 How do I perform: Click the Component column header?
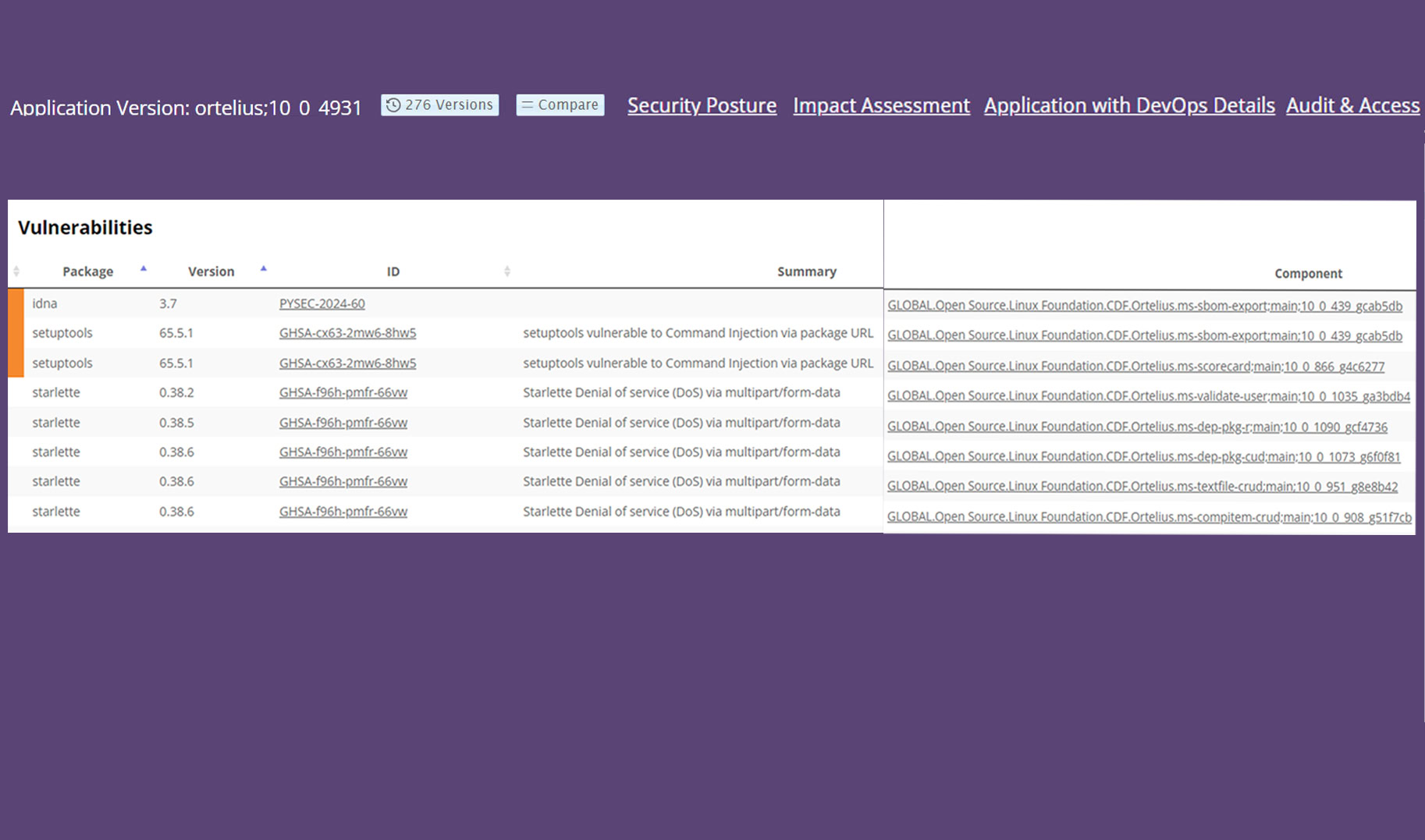click(1308, 274)
